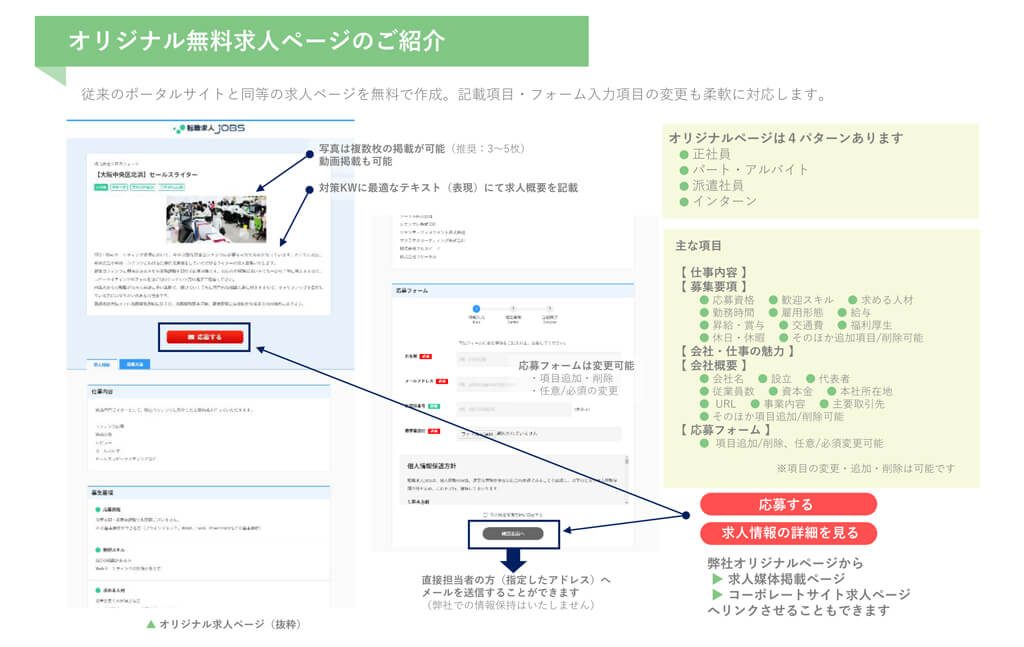Click the ▲ marker beside オリジナル求人ページ caption

(153, 622)
